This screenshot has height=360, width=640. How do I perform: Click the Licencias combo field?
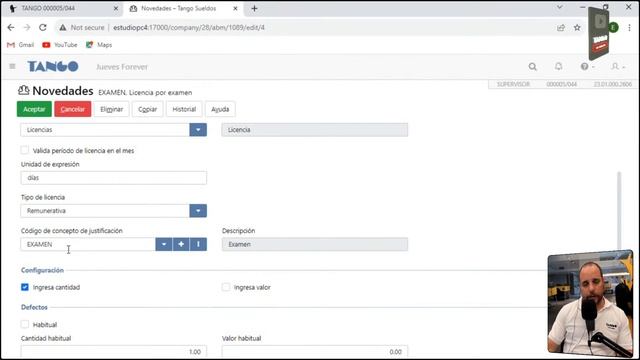[x=105, y=130]
